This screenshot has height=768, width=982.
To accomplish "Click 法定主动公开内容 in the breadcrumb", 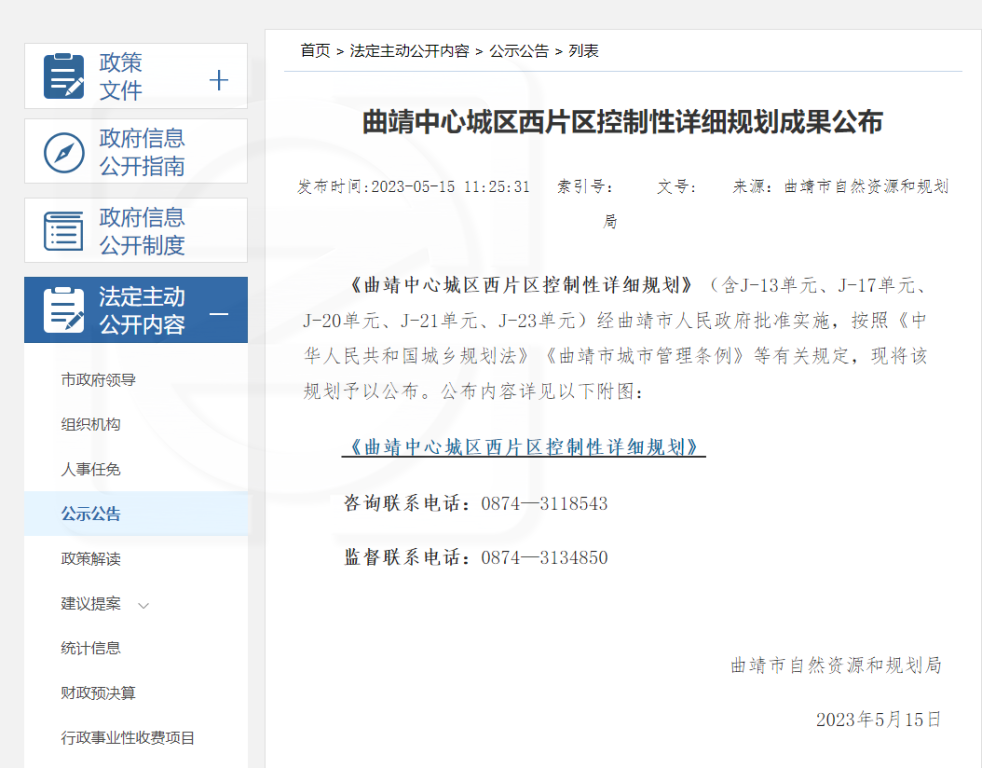I will click(409, 51).
